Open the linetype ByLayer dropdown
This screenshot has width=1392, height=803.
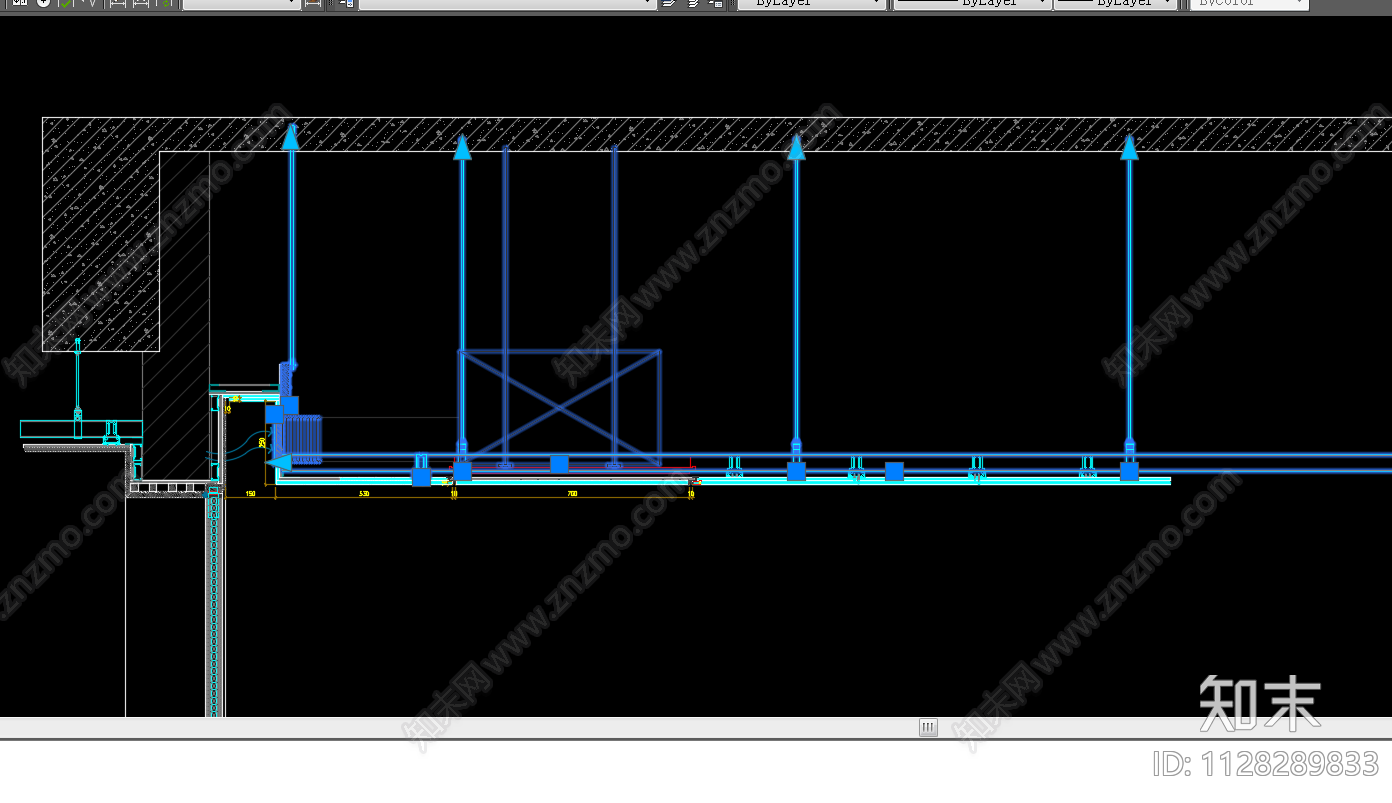pyautogui.click(x=971, y=4)
